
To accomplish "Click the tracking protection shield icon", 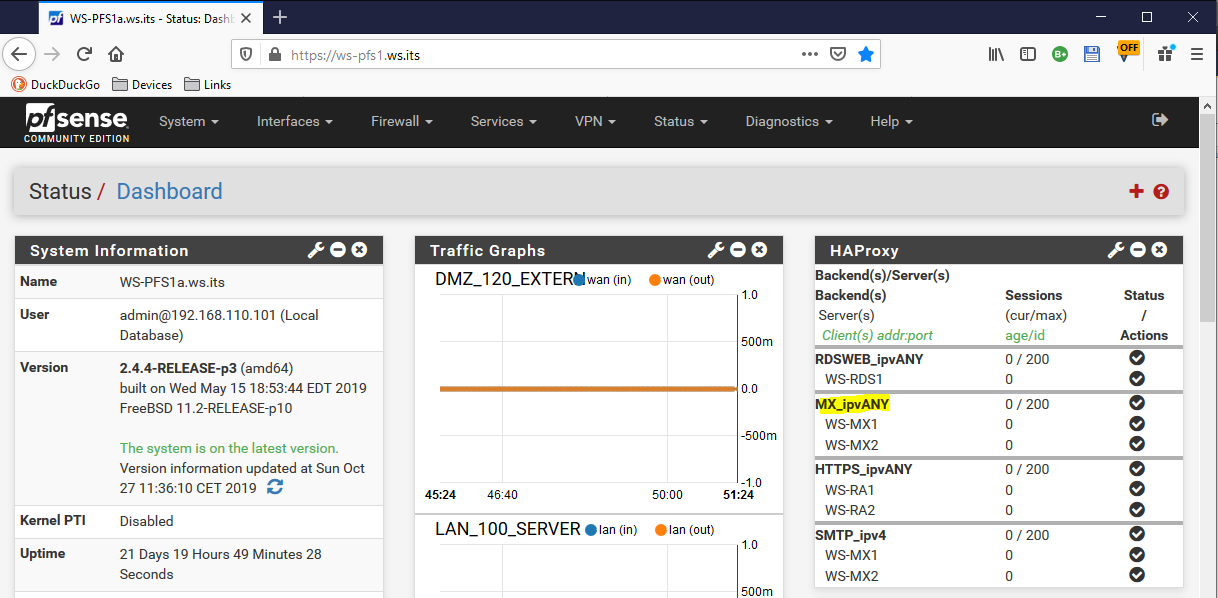I will tap(246, 55).
